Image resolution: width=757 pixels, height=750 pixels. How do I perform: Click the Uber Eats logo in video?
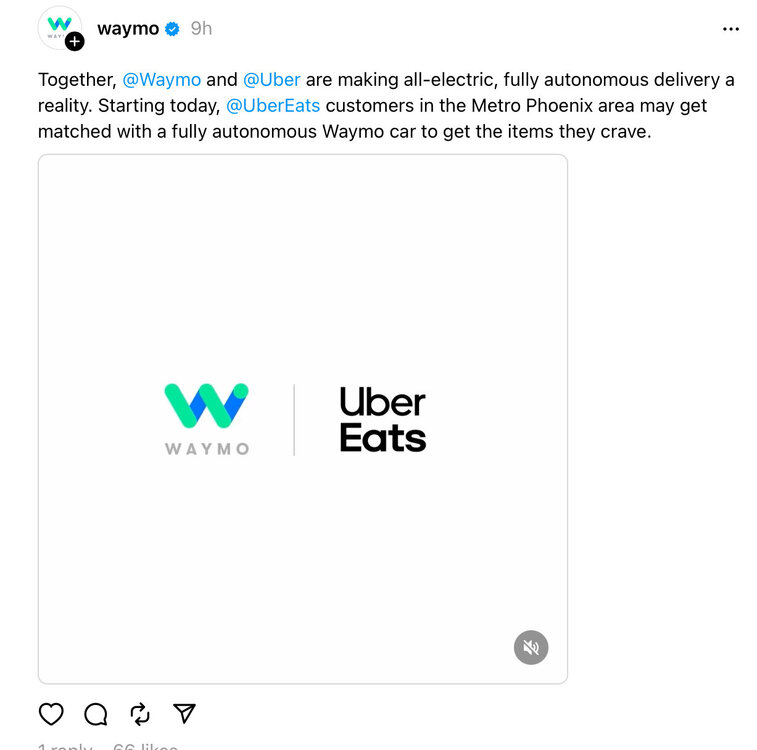click(383, 419)
